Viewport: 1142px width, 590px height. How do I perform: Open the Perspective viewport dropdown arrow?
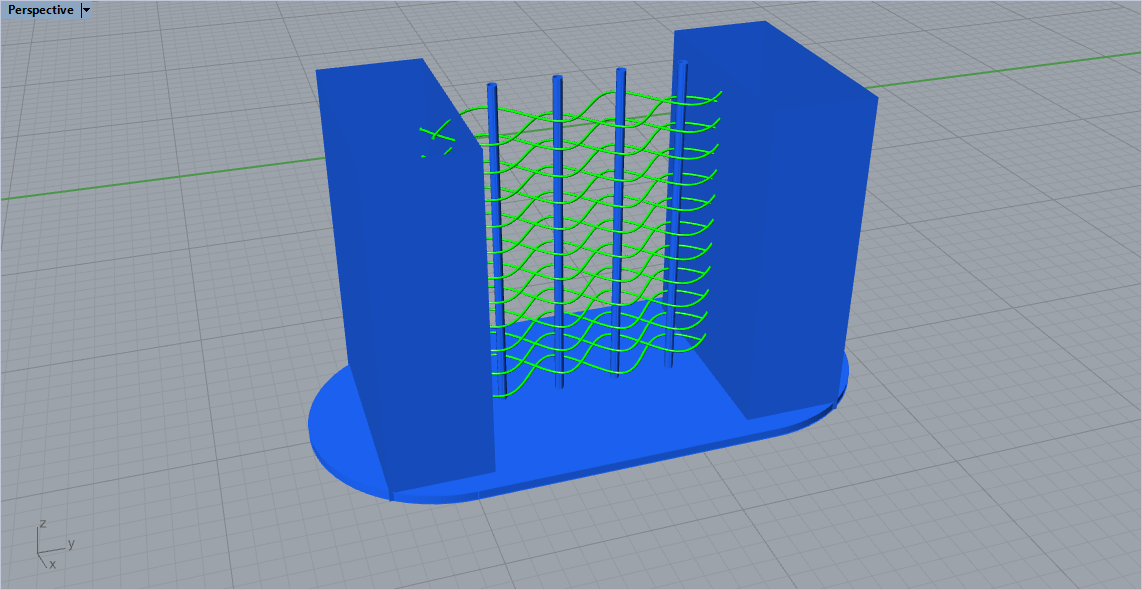[87, 10]
